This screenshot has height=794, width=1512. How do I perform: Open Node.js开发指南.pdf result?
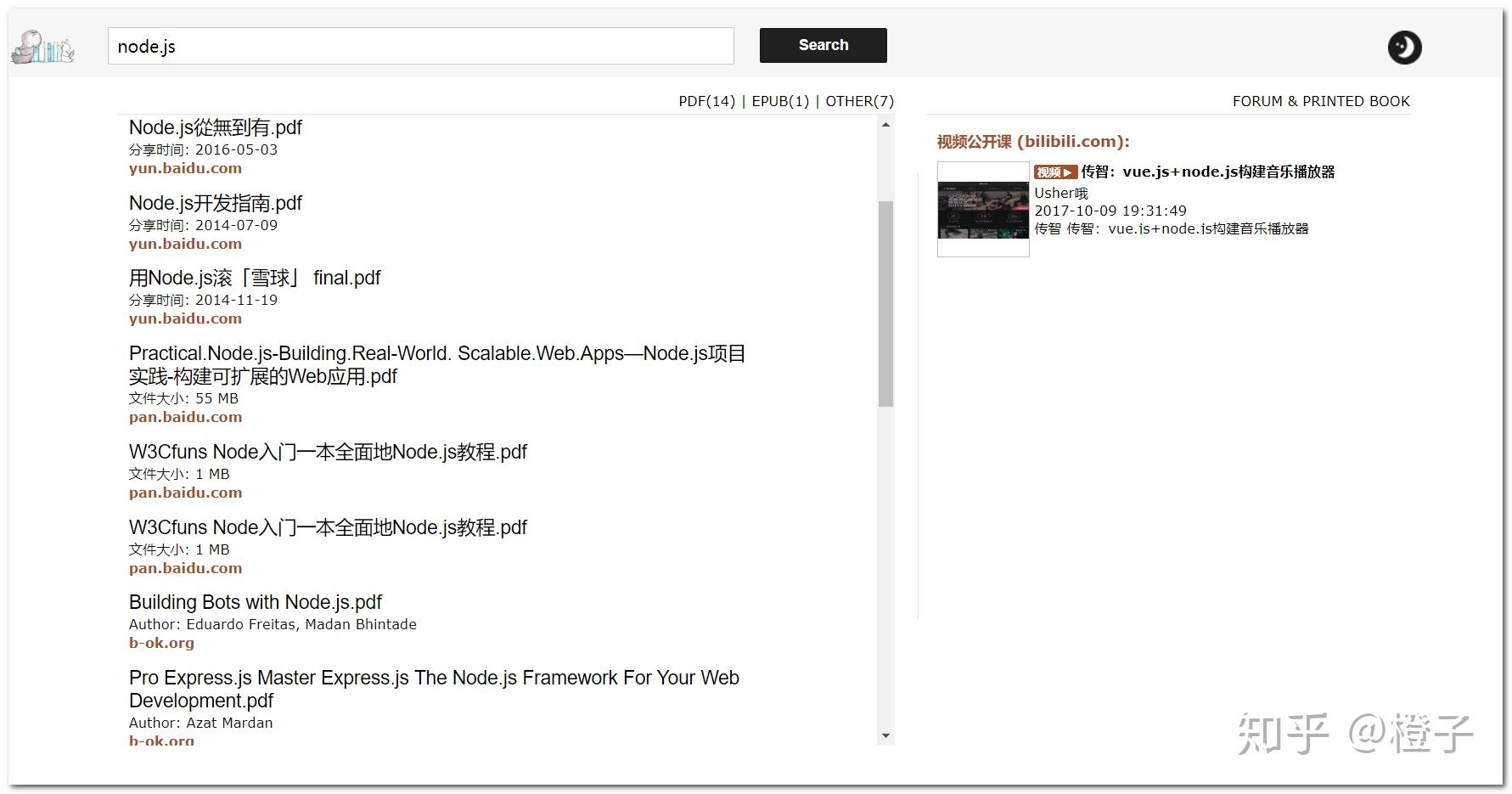click(216, 203)
